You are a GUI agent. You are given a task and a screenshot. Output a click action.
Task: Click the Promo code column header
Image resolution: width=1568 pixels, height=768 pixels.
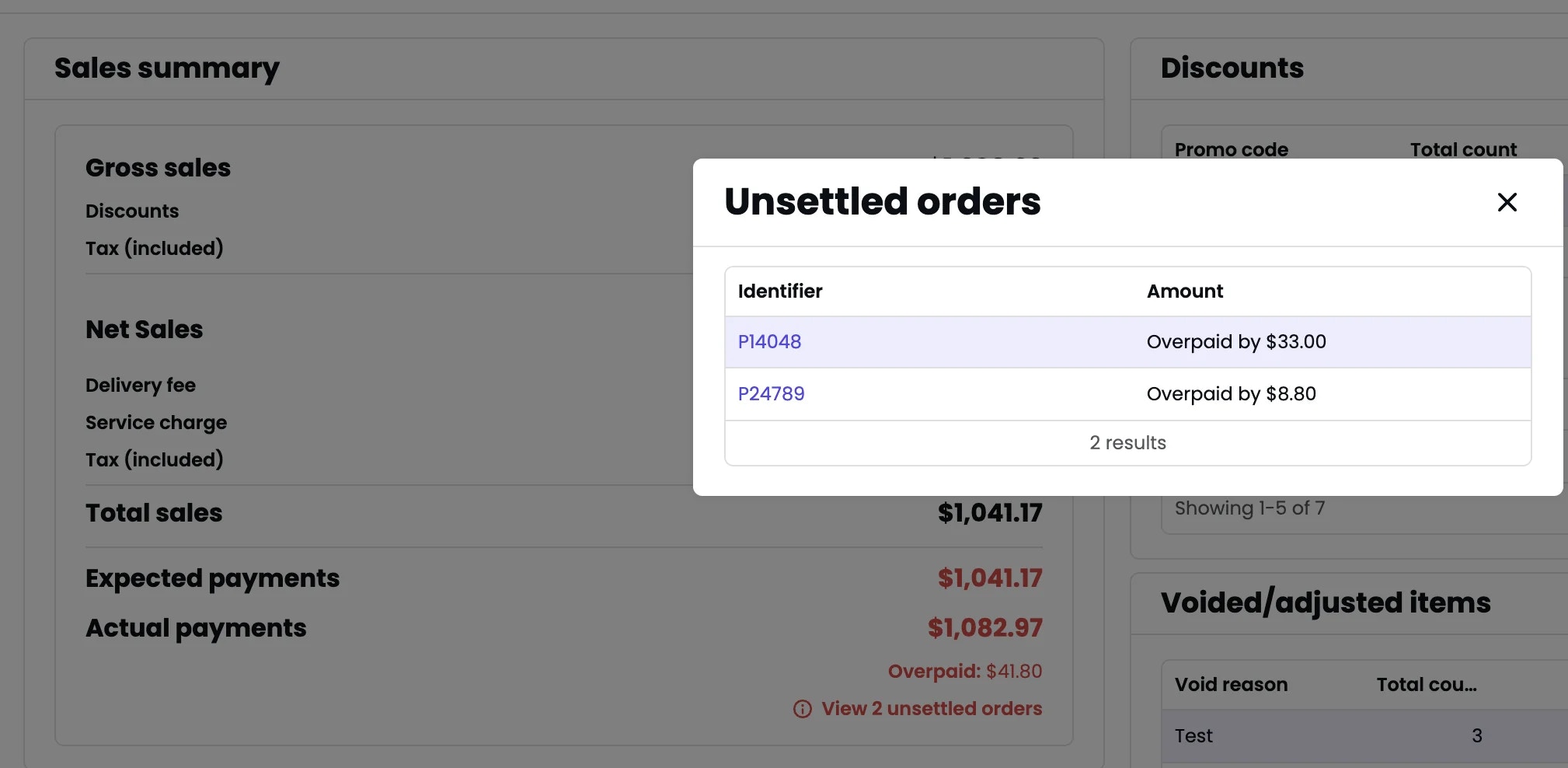click(x=1231, y=149)
